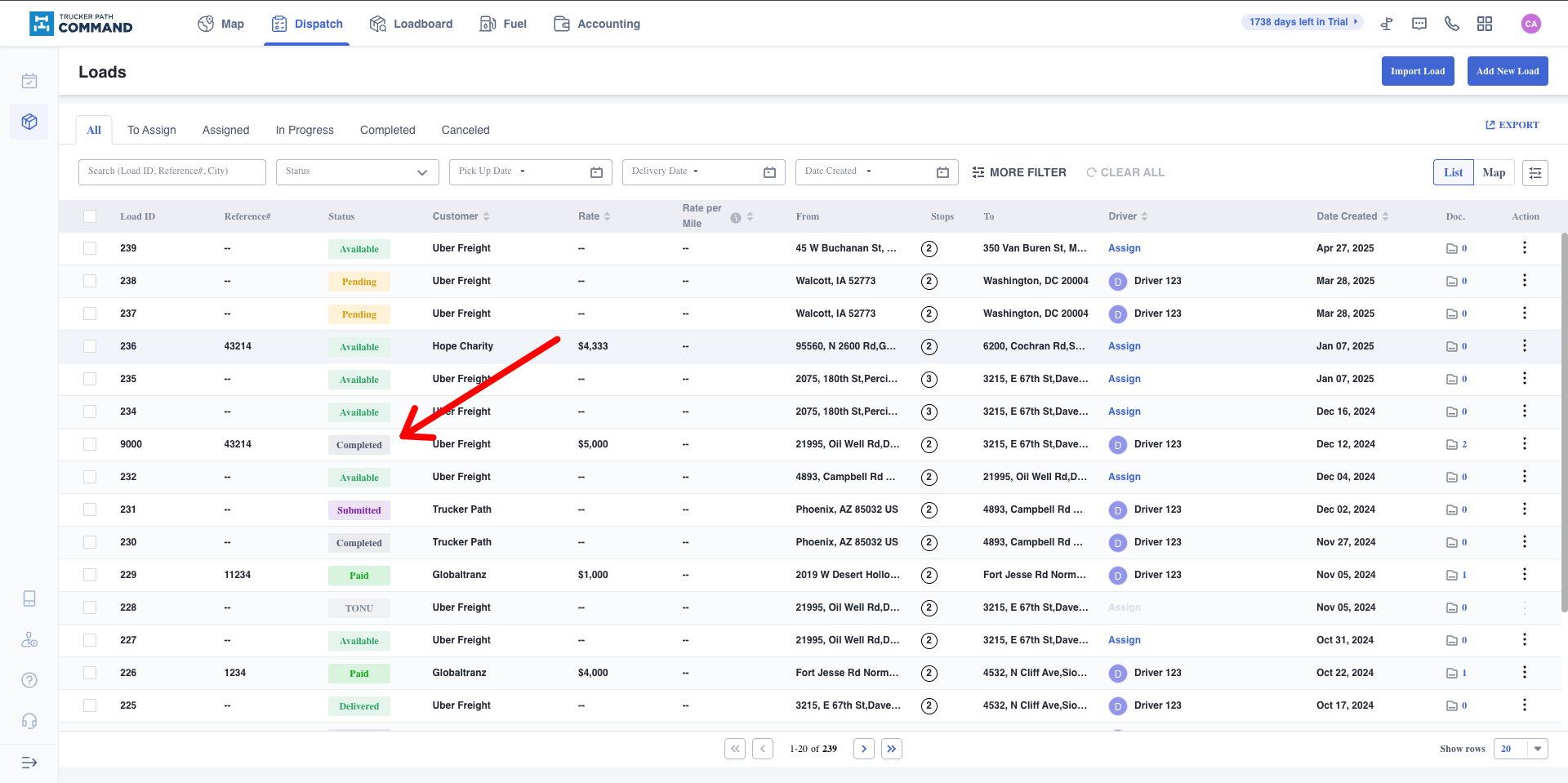Switch to the In Progress tab

[304, 130]
